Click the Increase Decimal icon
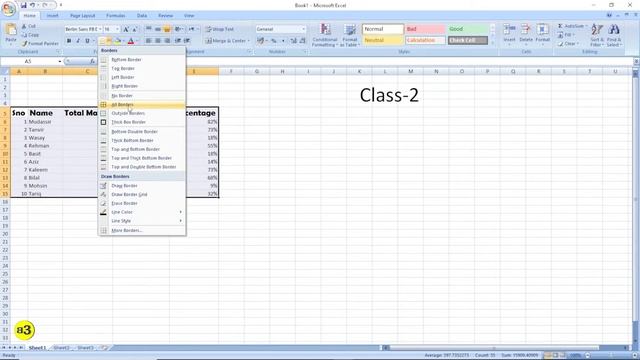 [293, 41]
